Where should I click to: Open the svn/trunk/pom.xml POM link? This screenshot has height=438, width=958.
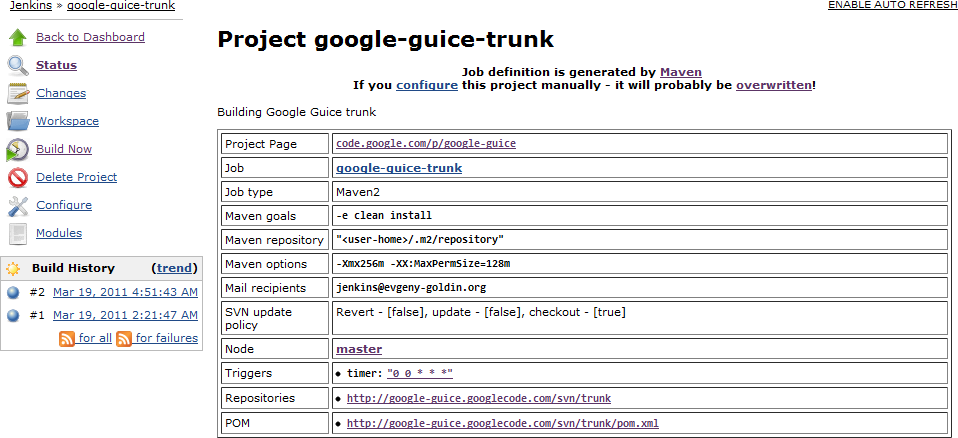point(503,423)
